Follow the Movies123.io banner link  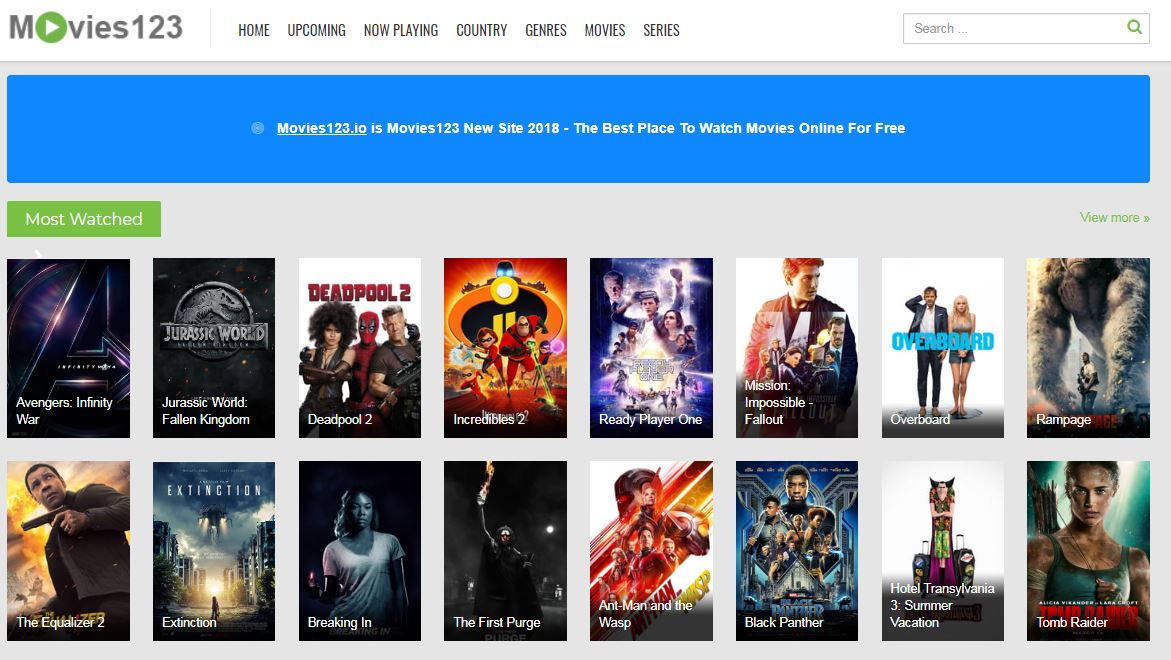click(321, 128)
